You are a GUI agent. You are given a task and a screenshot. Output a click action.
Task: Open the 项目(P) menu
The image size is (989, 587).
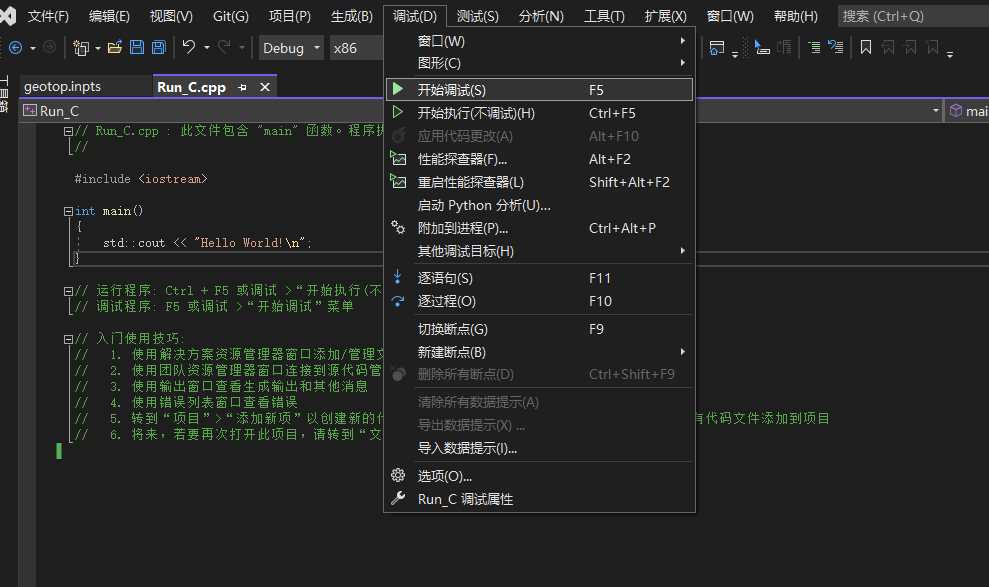290,16
